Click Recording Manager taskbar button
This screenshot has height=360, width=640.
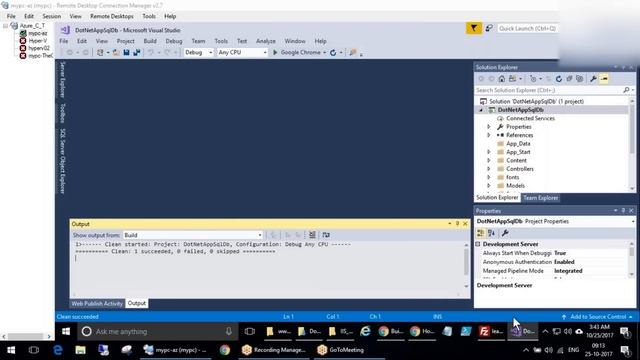(x=273, y=350)
